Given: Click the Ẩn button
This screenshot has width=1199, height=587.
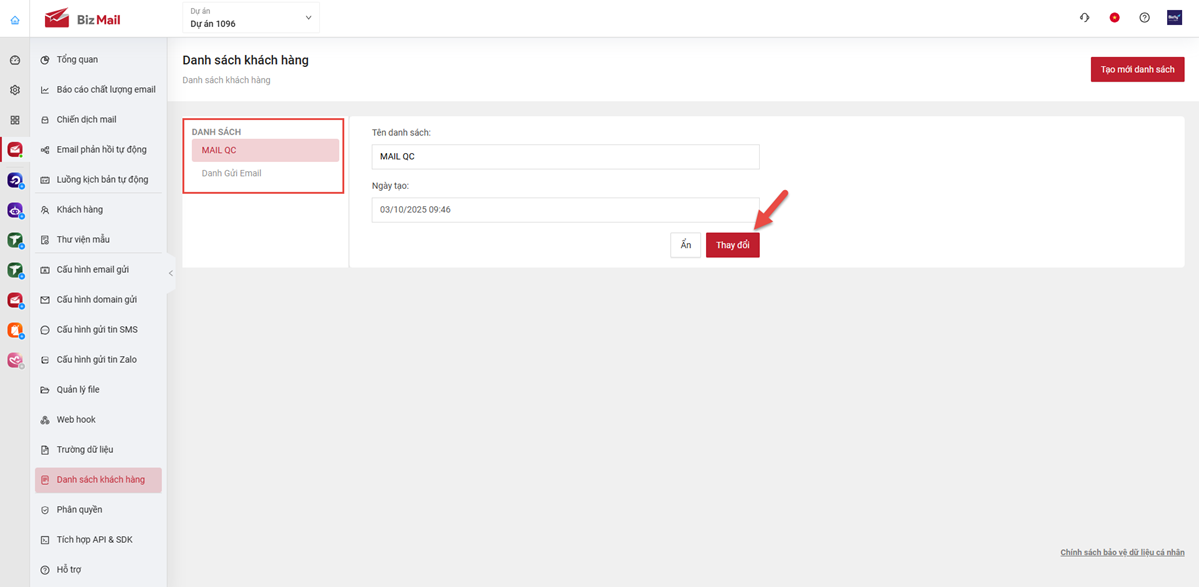Looking at the screenshot, I should tap(685, 245).
